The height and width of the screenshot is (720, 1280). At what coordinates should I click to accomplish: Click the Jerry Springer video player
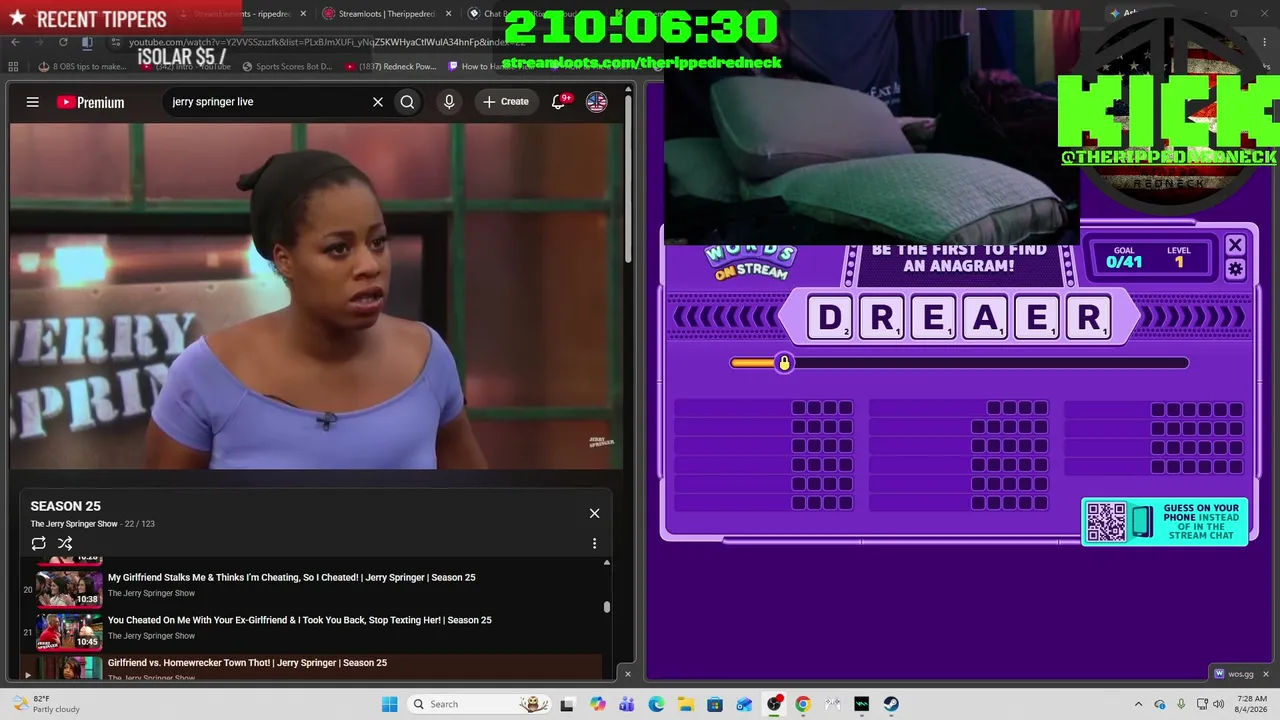point(316,296)
